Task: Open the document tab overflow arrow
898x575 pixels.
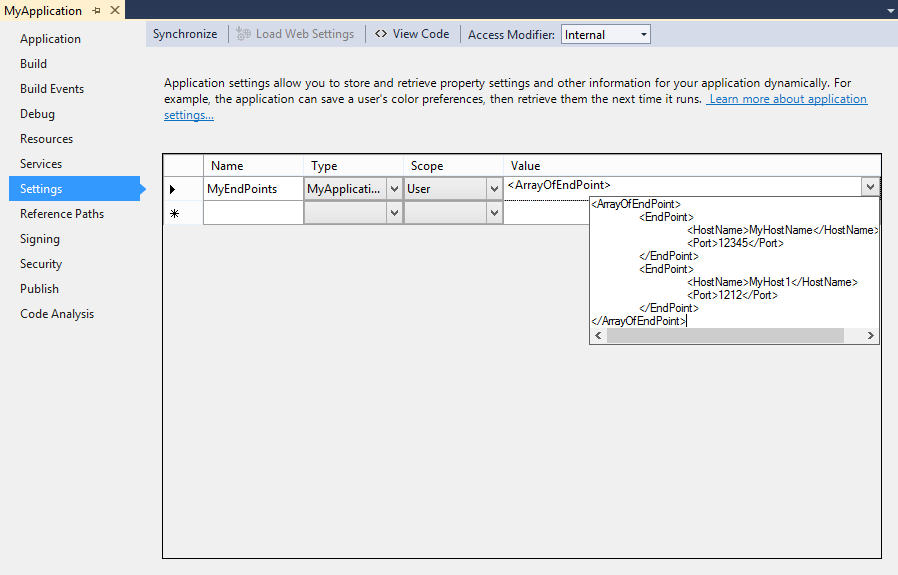Action: pos(891,10)
